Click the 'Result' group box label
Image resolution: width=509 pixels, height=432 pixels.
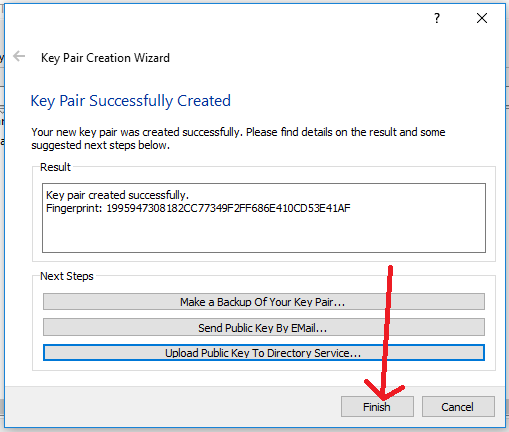coord(55,167)
